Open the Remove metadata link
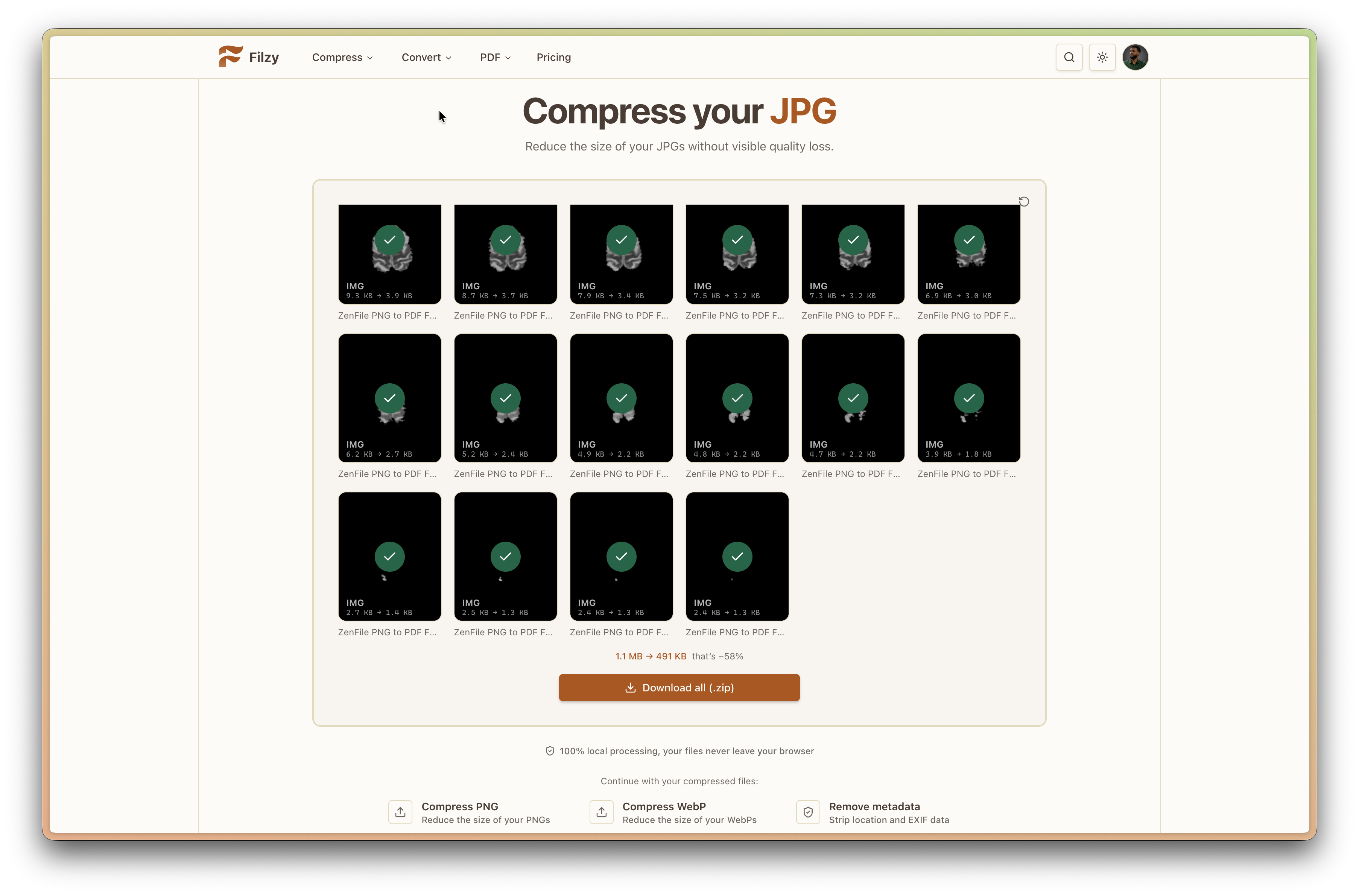The width and height of the screenshot is (1359, 896). [x=872, y=812]
